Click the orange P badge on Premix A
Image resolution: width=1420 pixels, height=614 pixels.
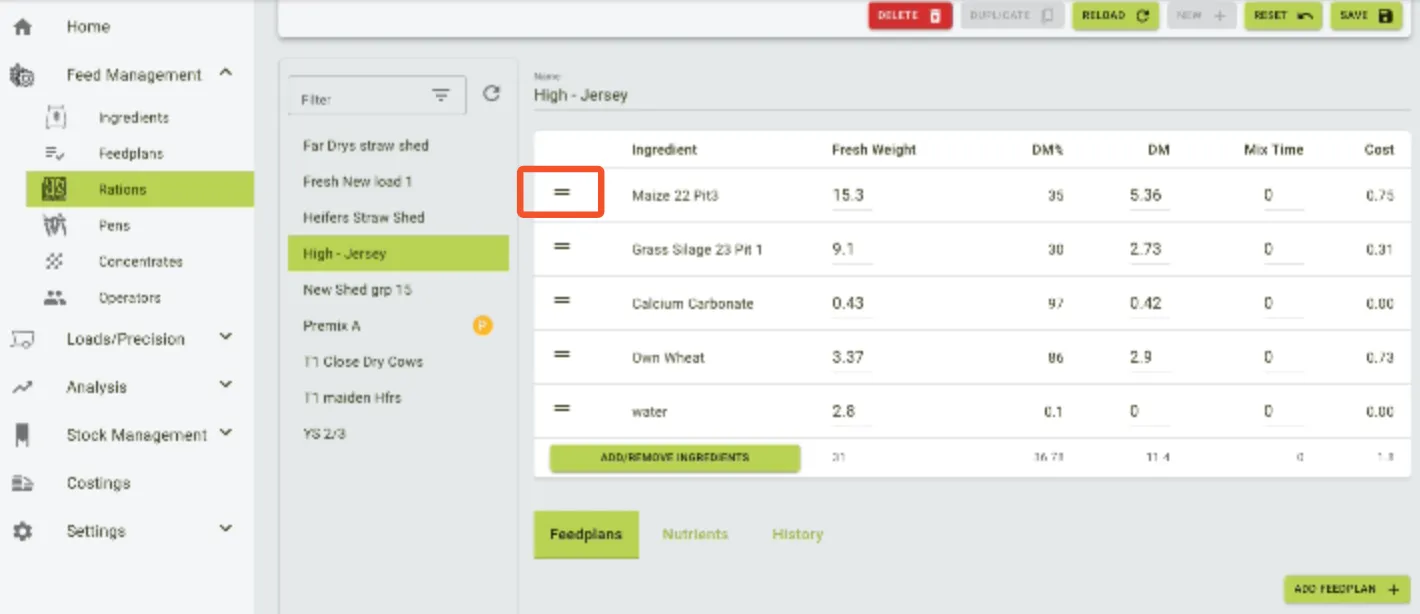point(482,326)
